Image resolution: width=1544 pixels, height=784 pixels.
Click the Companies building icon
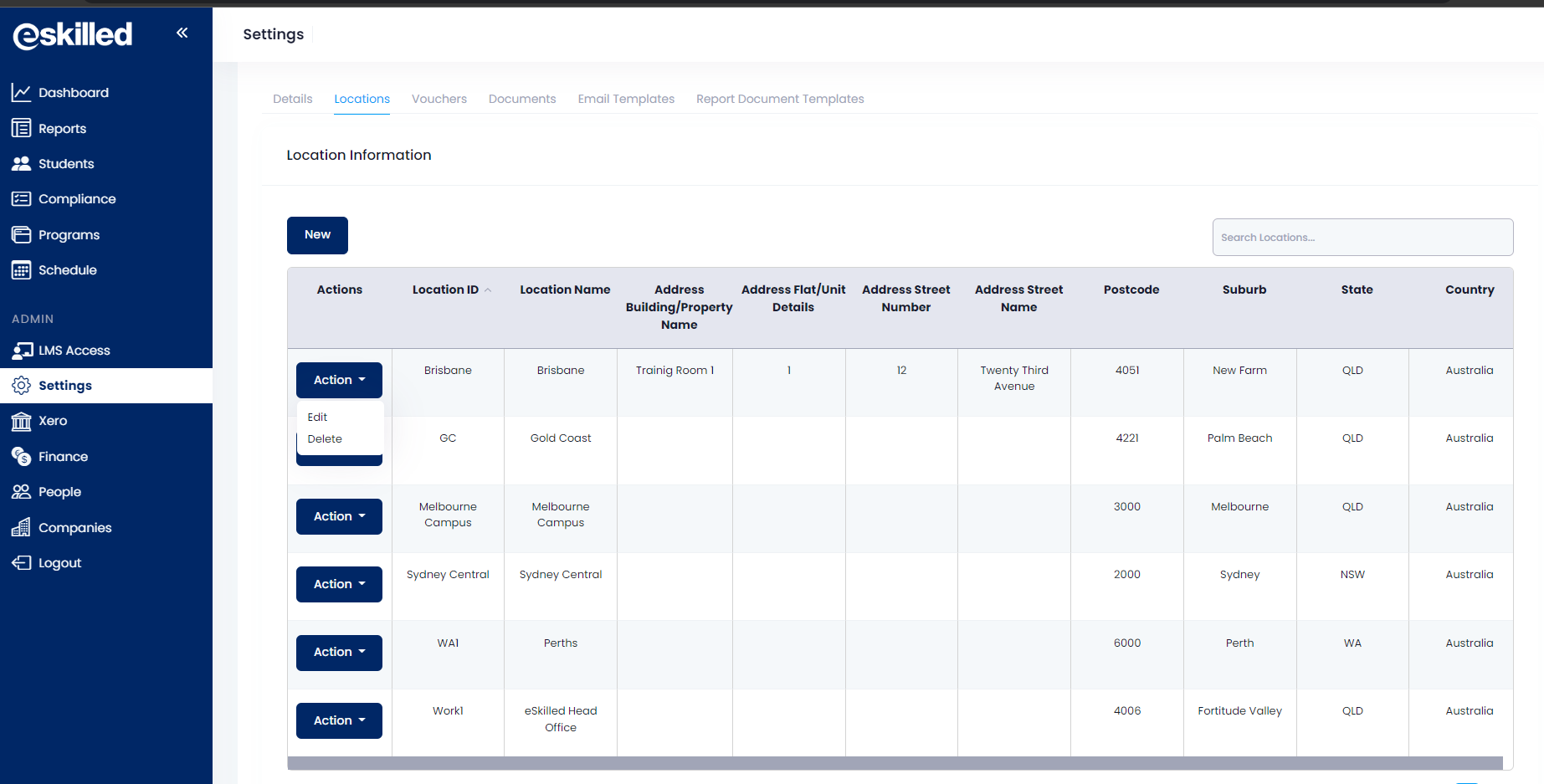click(21, 527)
